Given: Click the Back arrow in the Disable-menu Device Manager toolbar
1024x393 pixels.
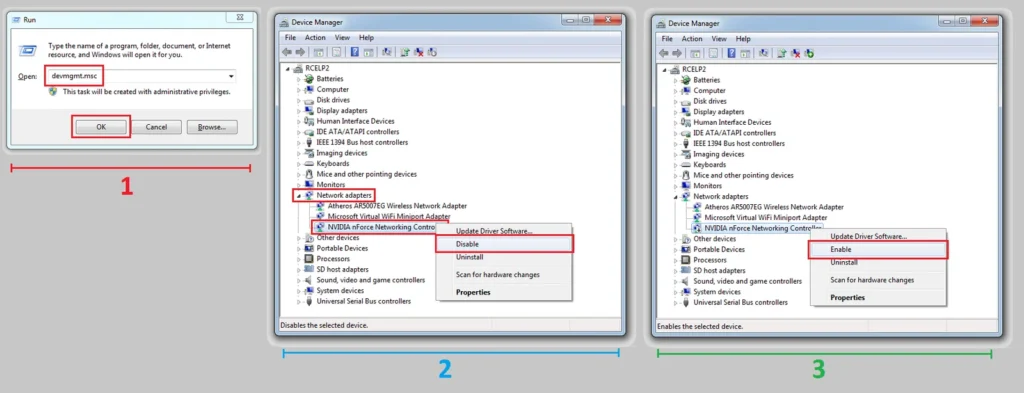Looking at the screenshot, I should [x=287, y=52].
